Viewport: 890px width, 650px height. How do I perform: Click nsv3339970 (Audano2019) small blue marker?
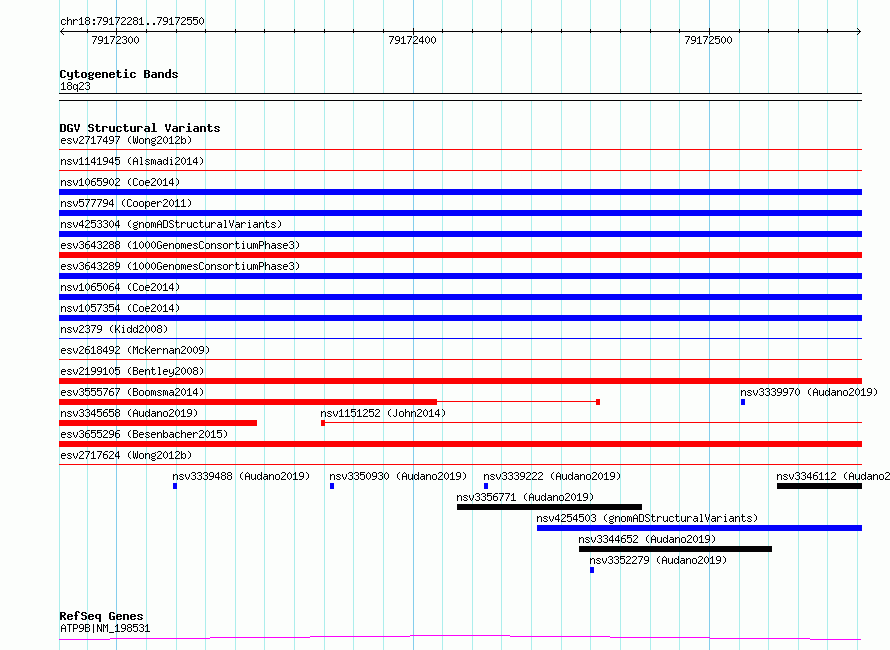(743, 402)
